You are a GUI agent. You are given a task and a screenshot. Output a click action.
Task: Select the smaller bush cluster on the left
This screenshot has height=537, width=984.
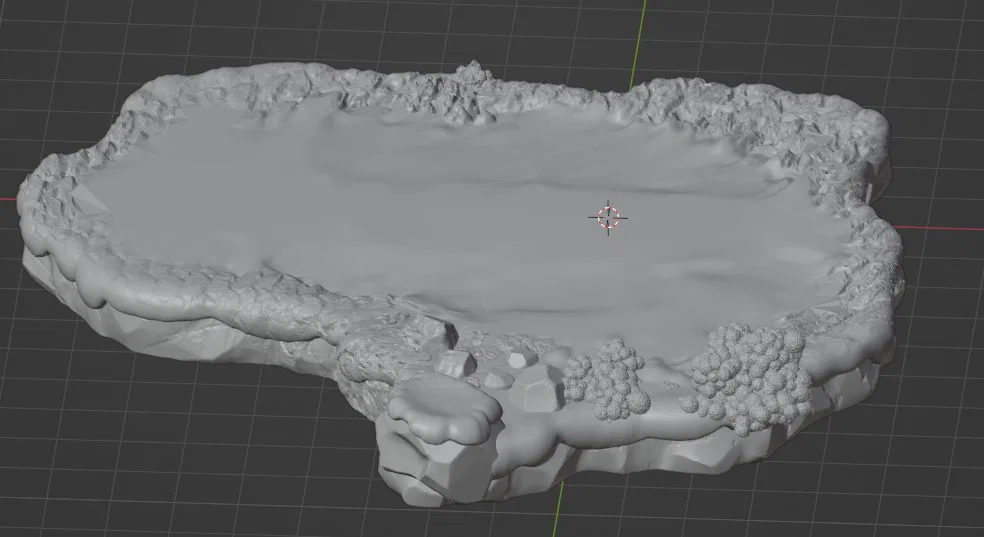(606, 379)
